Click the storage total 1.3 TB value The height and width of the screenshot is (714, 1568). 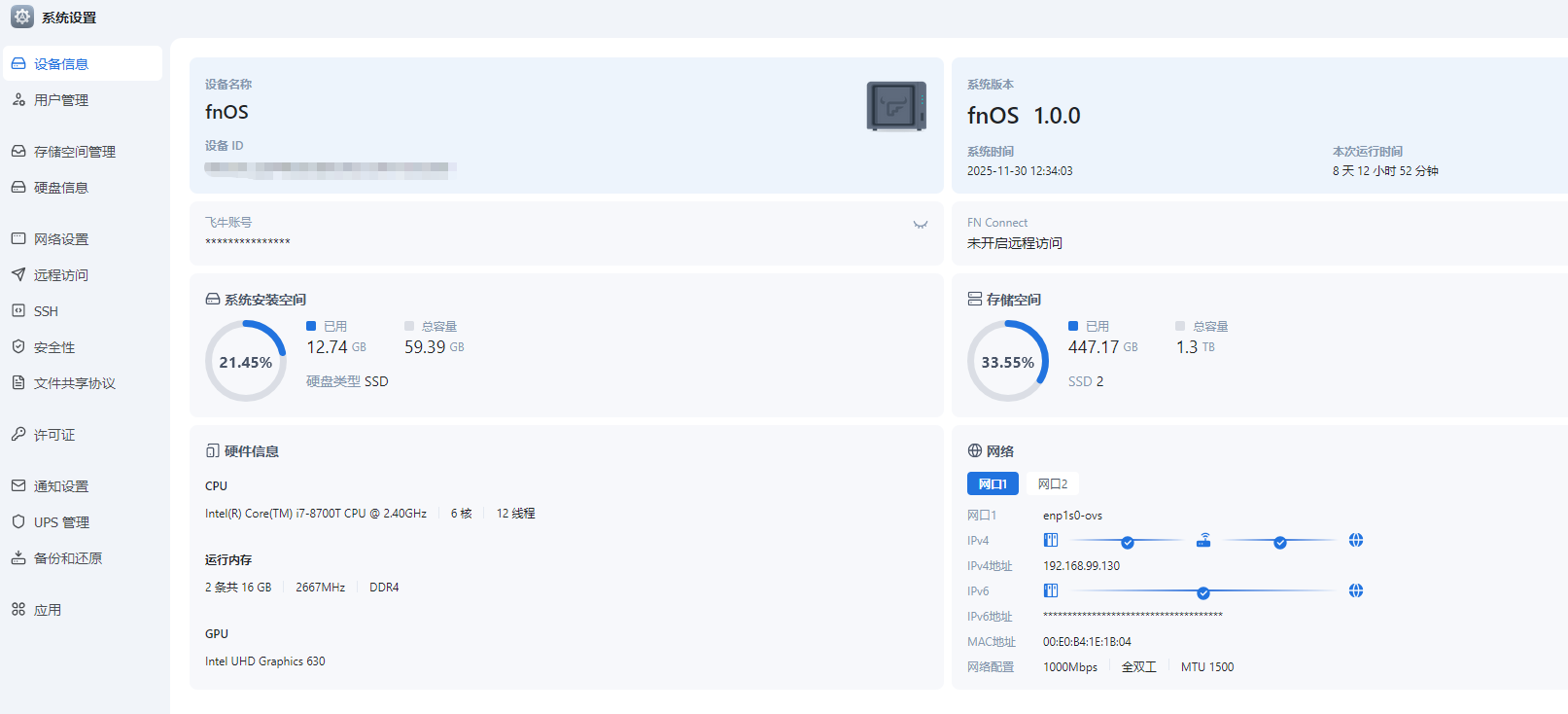(1196, 347)
